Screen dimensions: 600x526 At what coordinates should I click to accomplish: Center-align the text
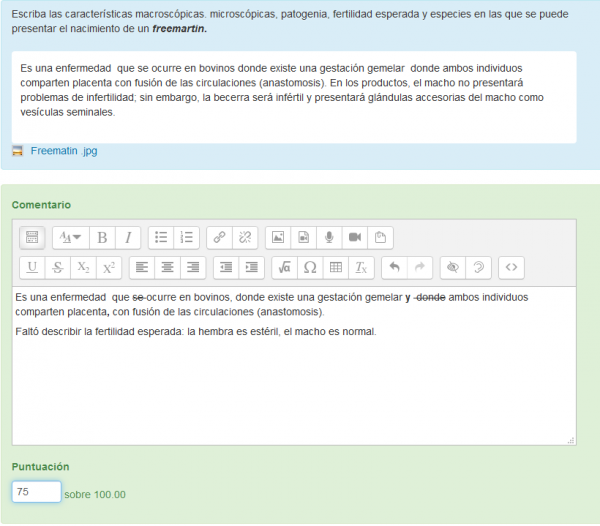[168, 267]
